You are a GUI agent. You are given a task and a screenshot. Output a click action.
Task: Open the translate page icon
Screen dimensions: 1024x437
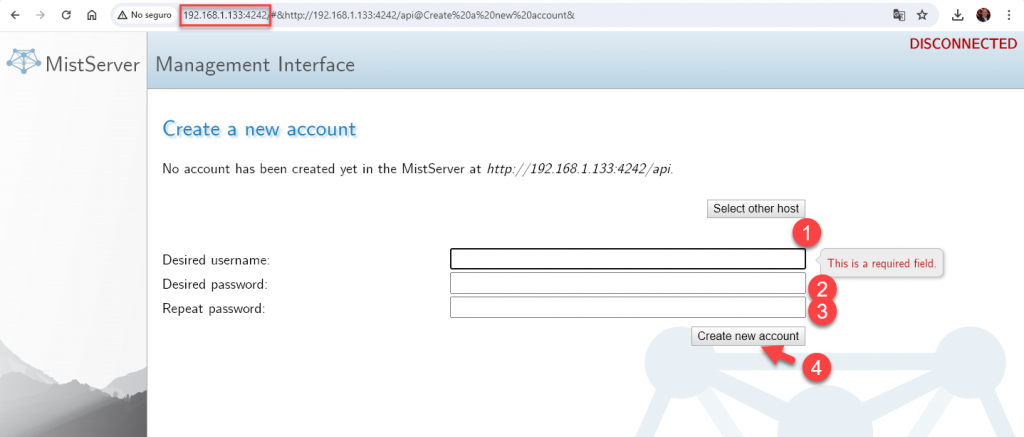[899, 16]
